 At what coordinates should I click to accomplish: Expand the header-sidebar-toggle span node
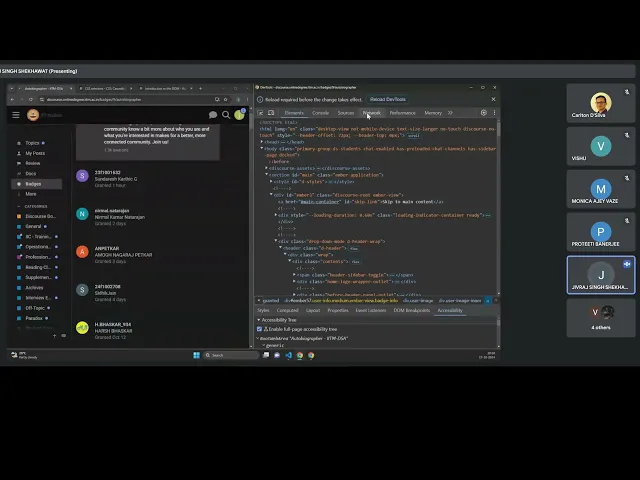tap(294, 275)
